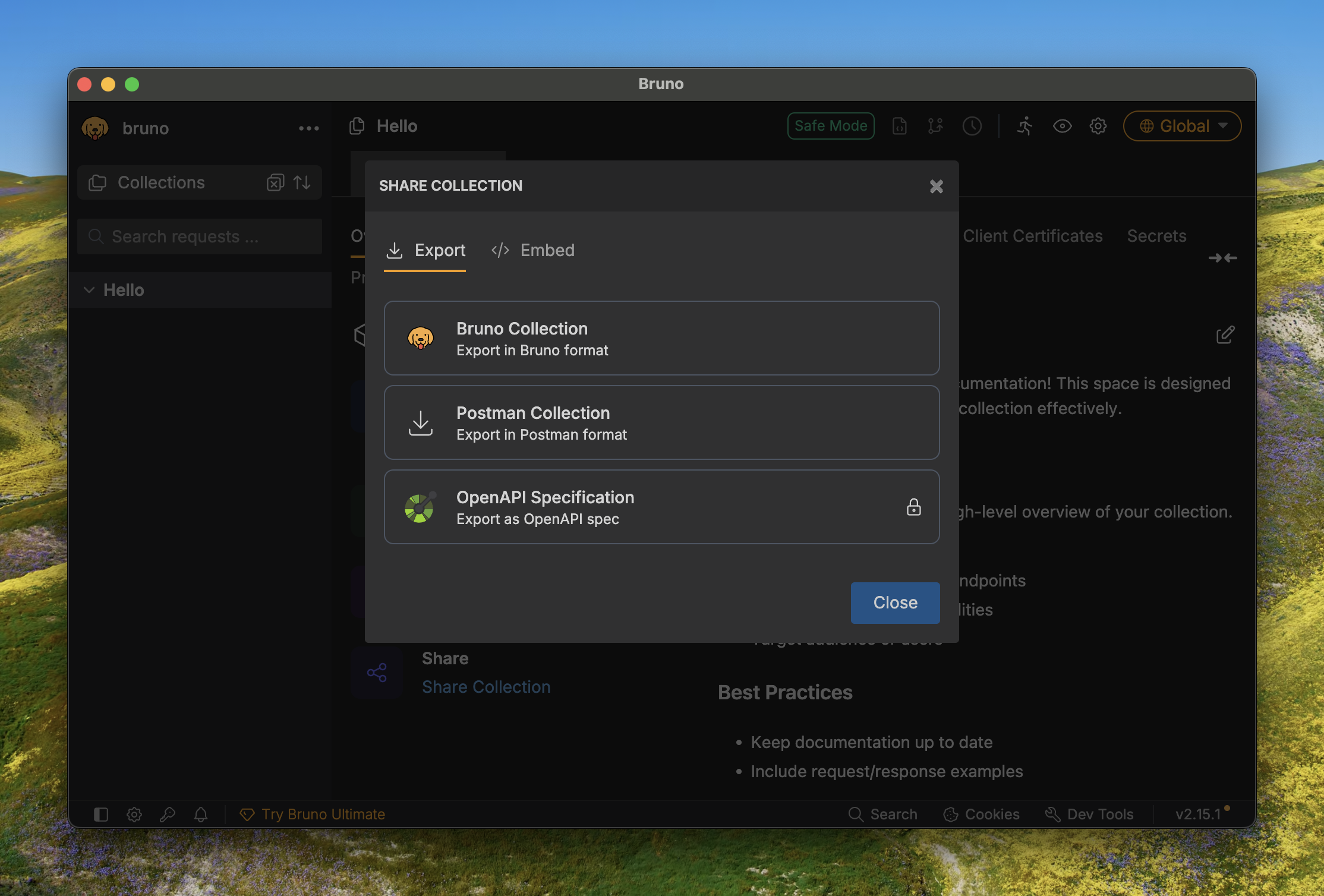The height and width of the screenshot is (896, 1324).
Task: Choose Bruno Collection export option
Action: click(661, 338)
